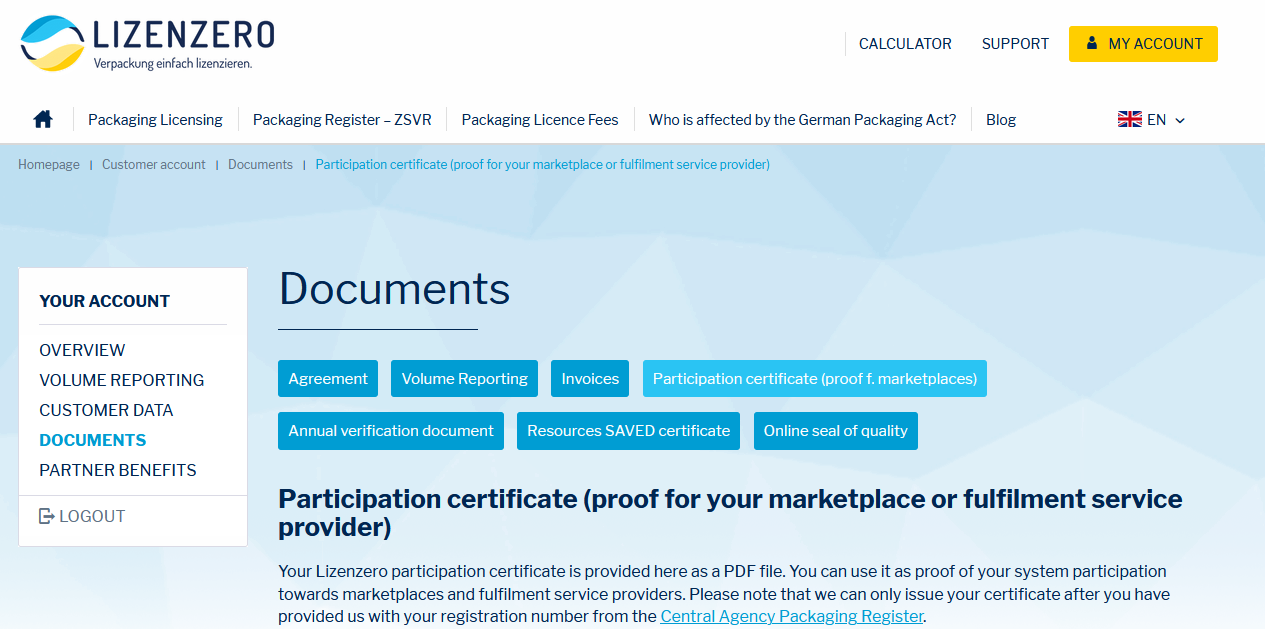Viewport: 1265px width, 629px height.
Task: Open the Blog menu item
Action: (x=1001, y=120)
